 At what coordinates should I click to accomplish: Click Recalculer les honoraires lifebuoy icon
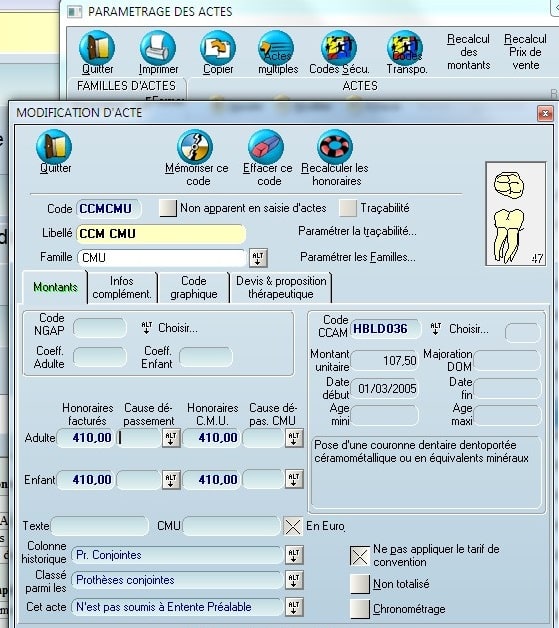[335, 147]
